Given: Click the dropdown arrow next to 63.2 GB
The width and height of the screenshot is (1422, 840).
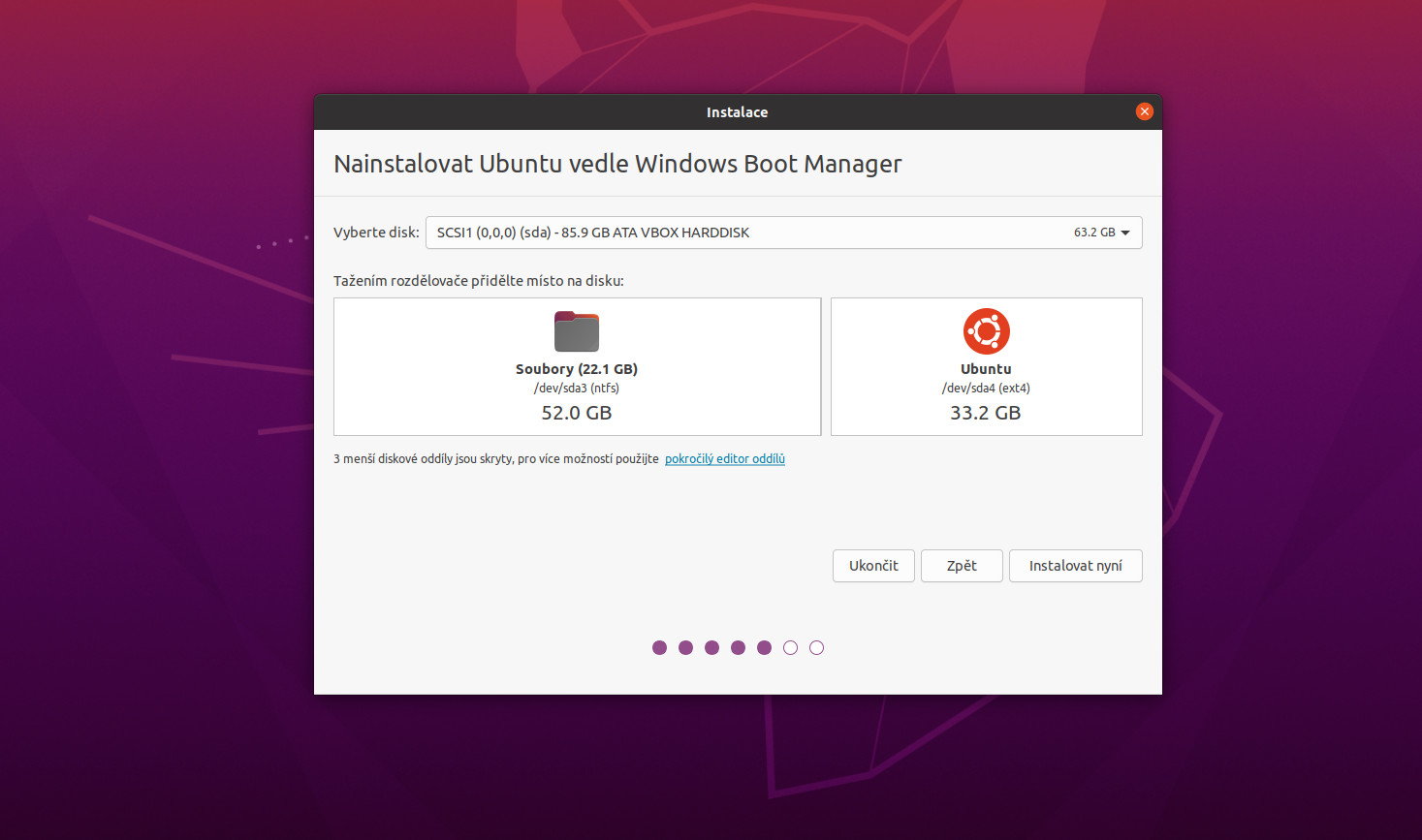Looking at the screenshot, I should (x=1125, y=233).
